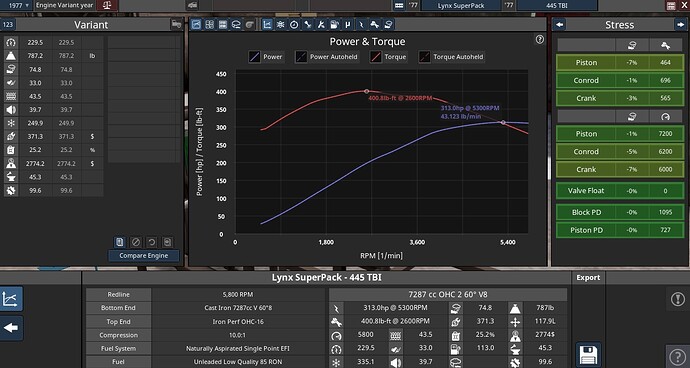The width and height of the screenshot is (690, 368).
Task: Click the engine icon in the Variant header
Action: 176,24
